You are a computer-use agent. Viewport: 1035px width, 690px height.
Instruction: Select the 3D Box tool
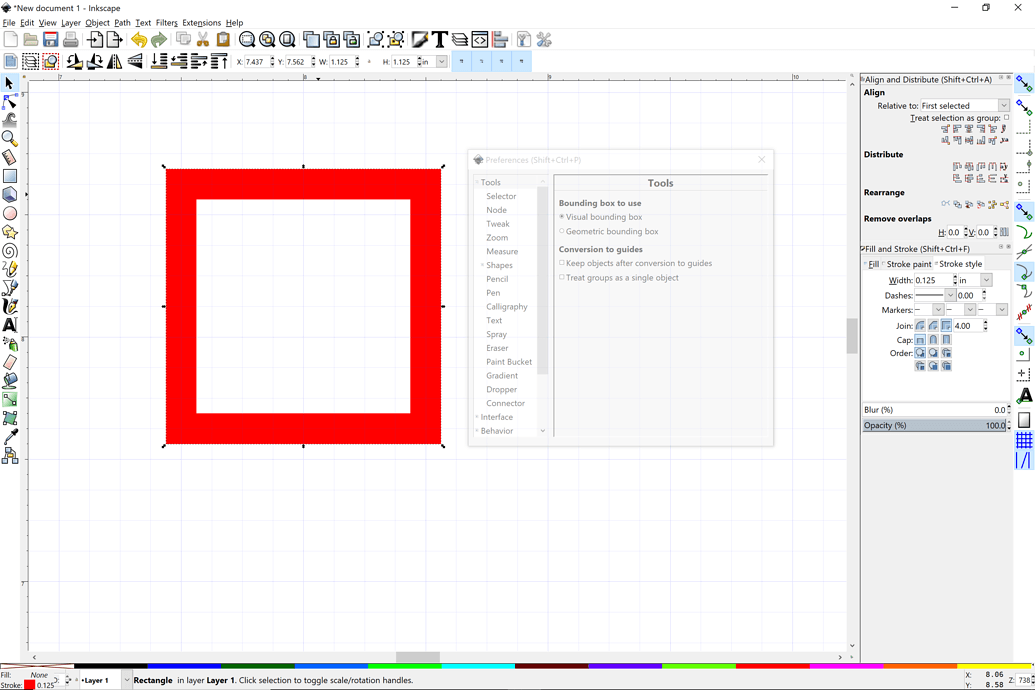(x=9, y=195)
